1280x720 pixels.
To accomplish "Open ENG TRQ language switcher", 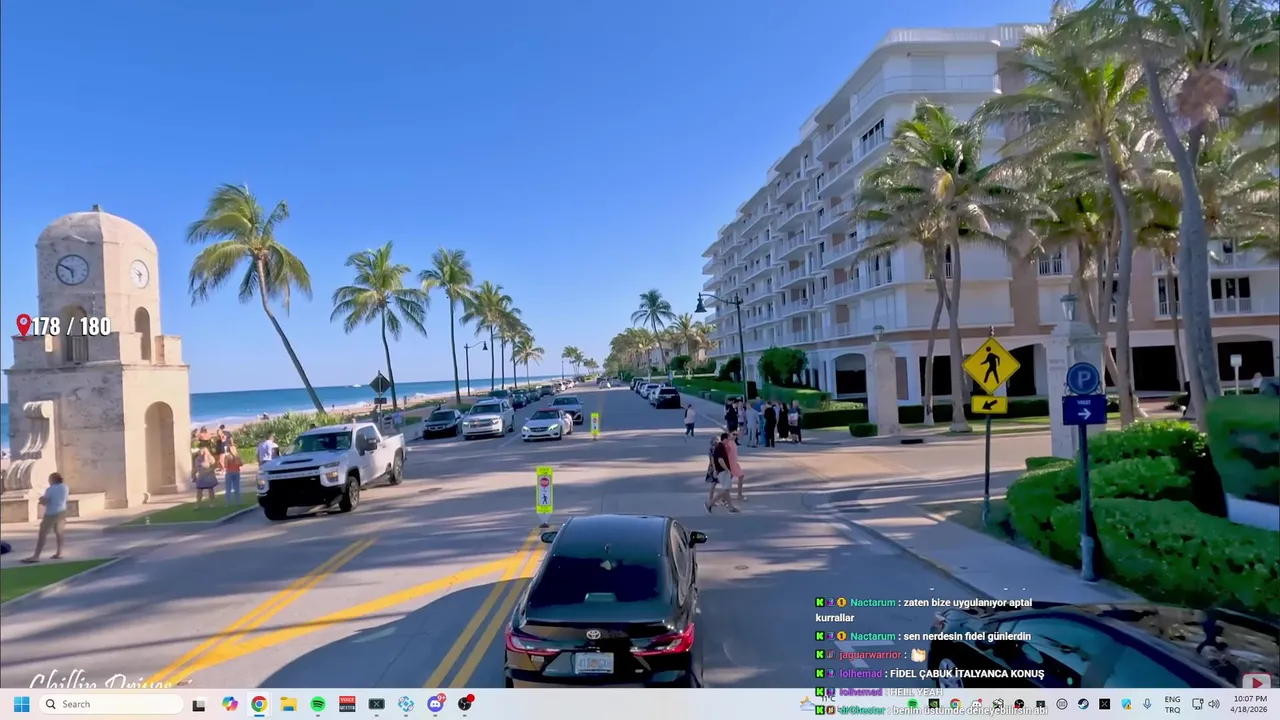I will [x=1172, y=704].
